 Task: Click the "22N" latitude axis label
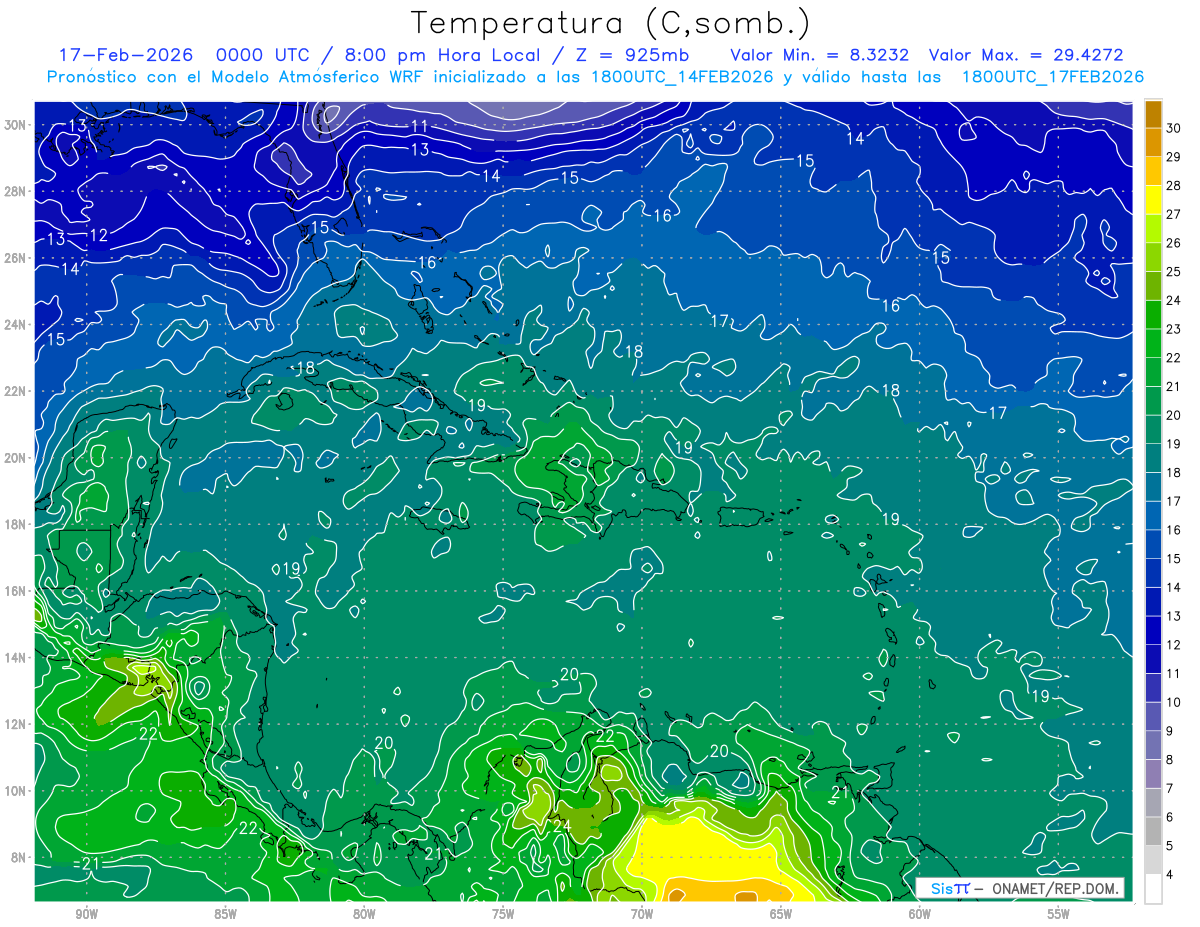click(x=16, y=391)
